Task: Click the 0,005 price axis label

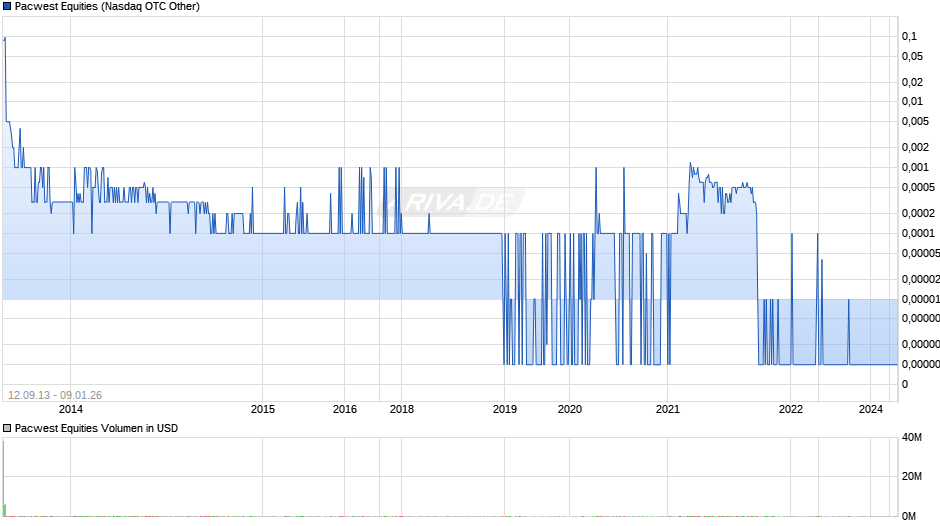Action: (915, 121)
